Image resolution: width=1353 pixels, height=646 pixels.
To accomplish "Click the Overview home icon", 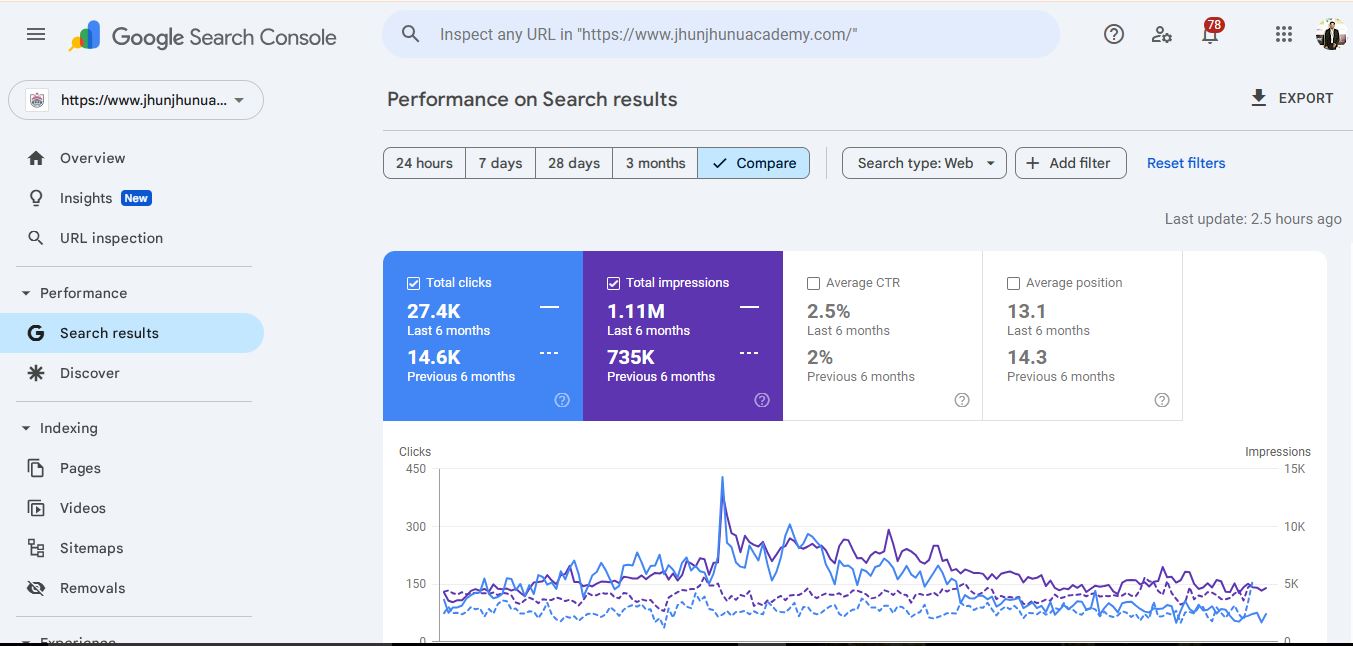I will (36, 158).
